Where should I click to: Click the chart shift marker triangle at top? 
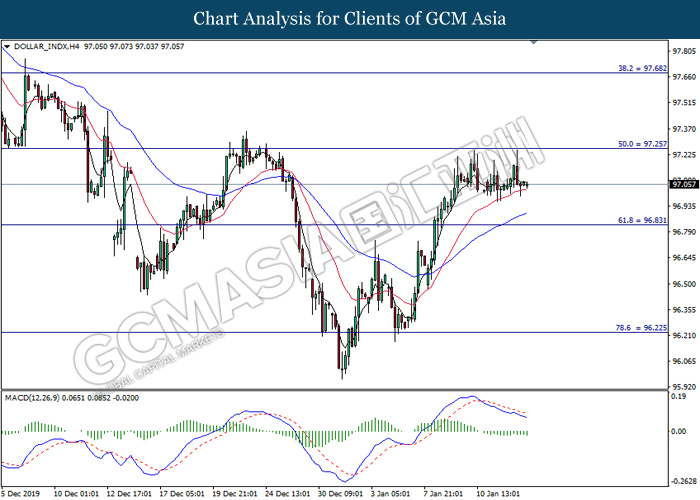click(533, 42)
